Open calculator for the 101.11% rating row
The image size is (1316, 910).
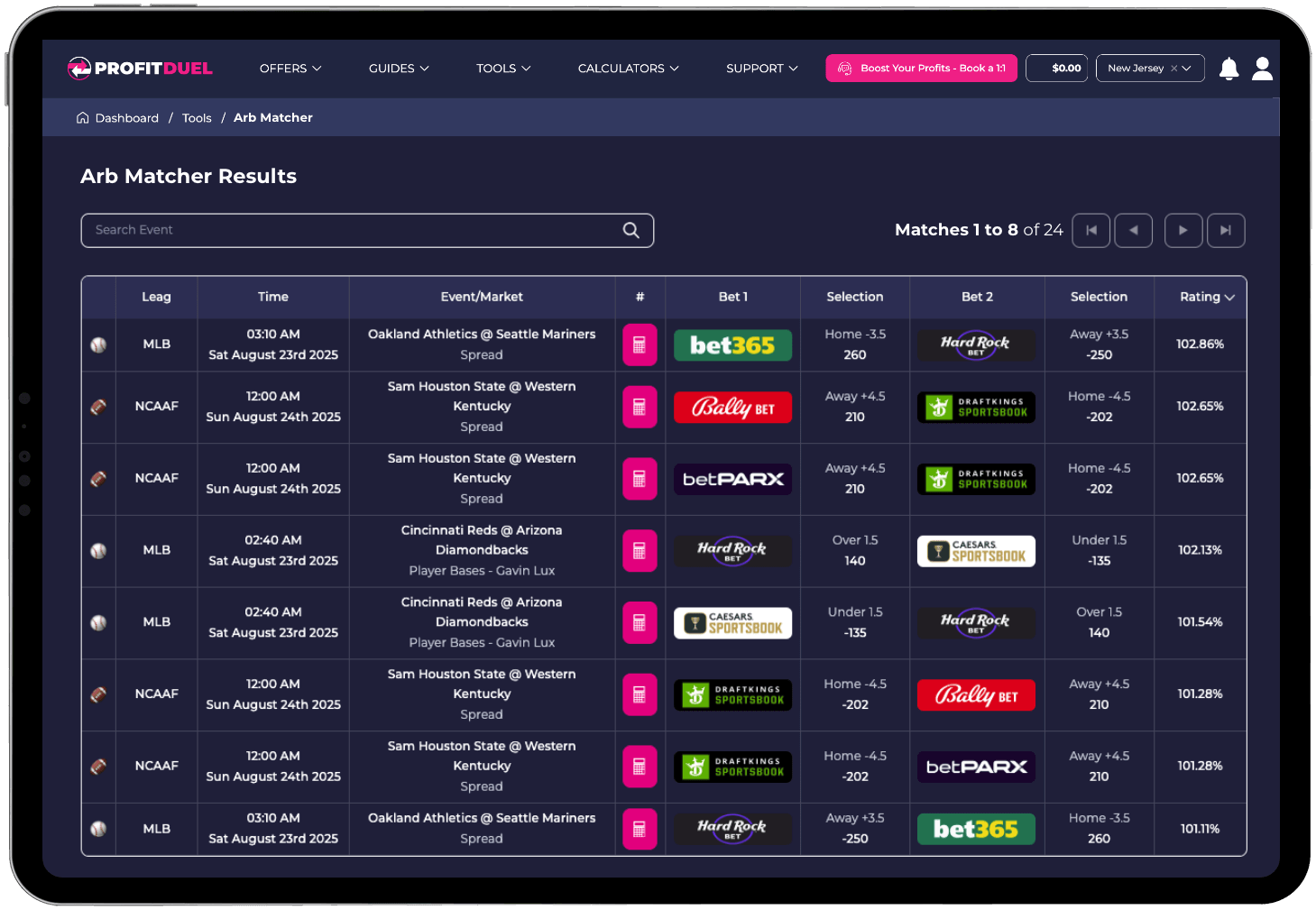click(640, 829)
